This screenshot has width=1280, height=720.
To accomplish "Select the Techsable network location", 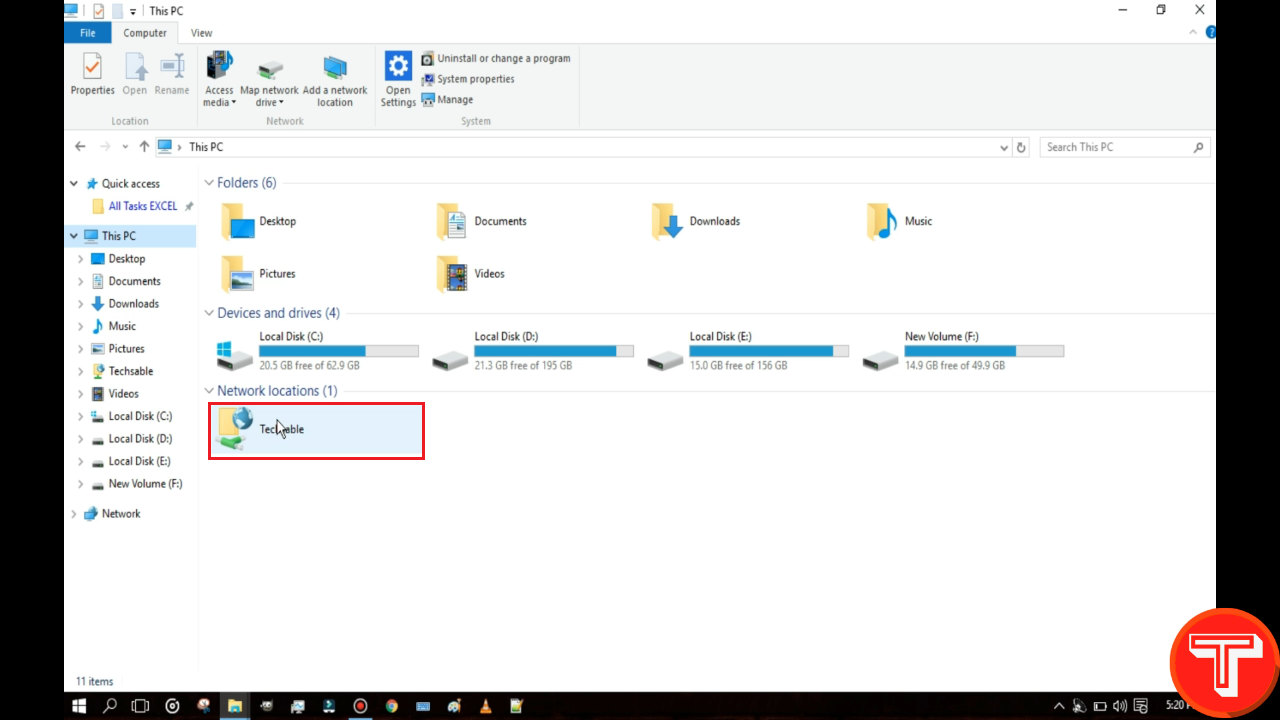I will click(x=316, y=430).
